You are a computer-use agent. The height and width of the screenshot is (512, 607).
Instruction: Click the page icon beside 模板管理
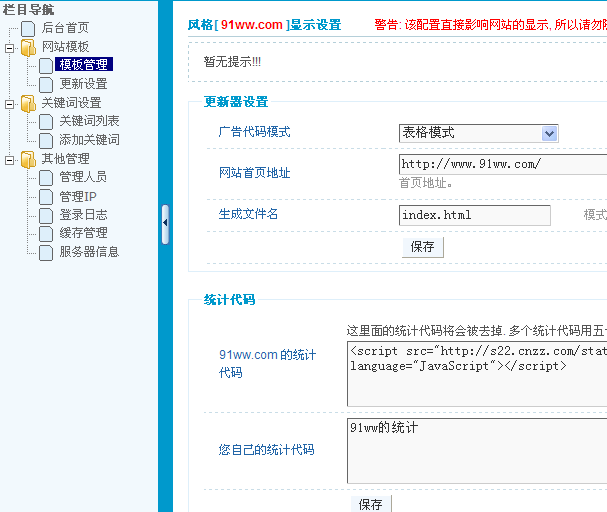click(x=46, y=65)
